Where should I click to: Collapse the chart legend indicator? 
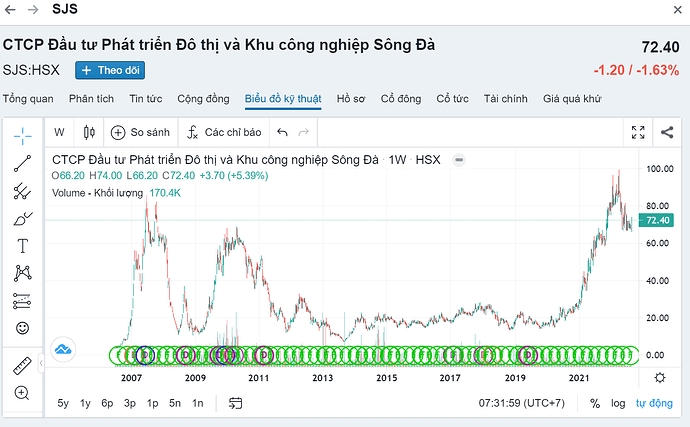[459, 160]
